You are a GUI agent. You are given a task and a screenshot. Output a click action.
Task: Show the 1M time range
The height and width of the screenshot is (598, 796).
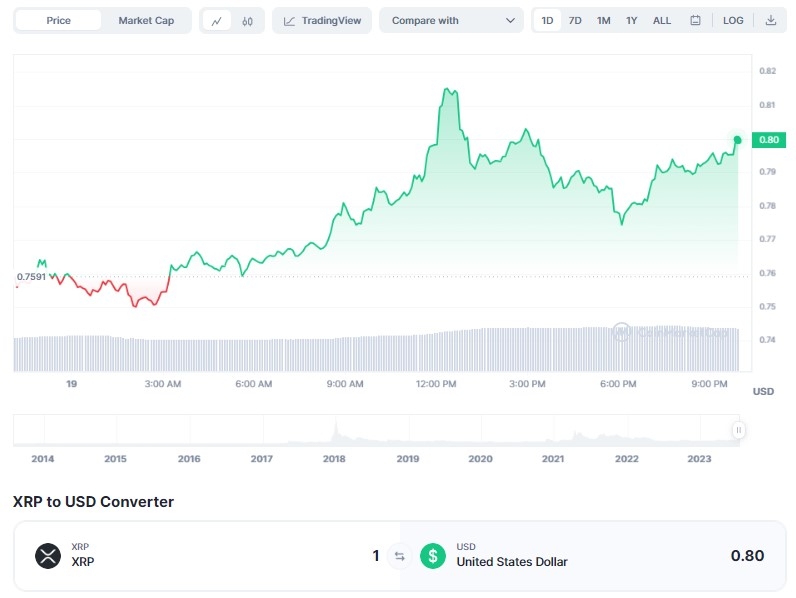(x=603, y=21)
